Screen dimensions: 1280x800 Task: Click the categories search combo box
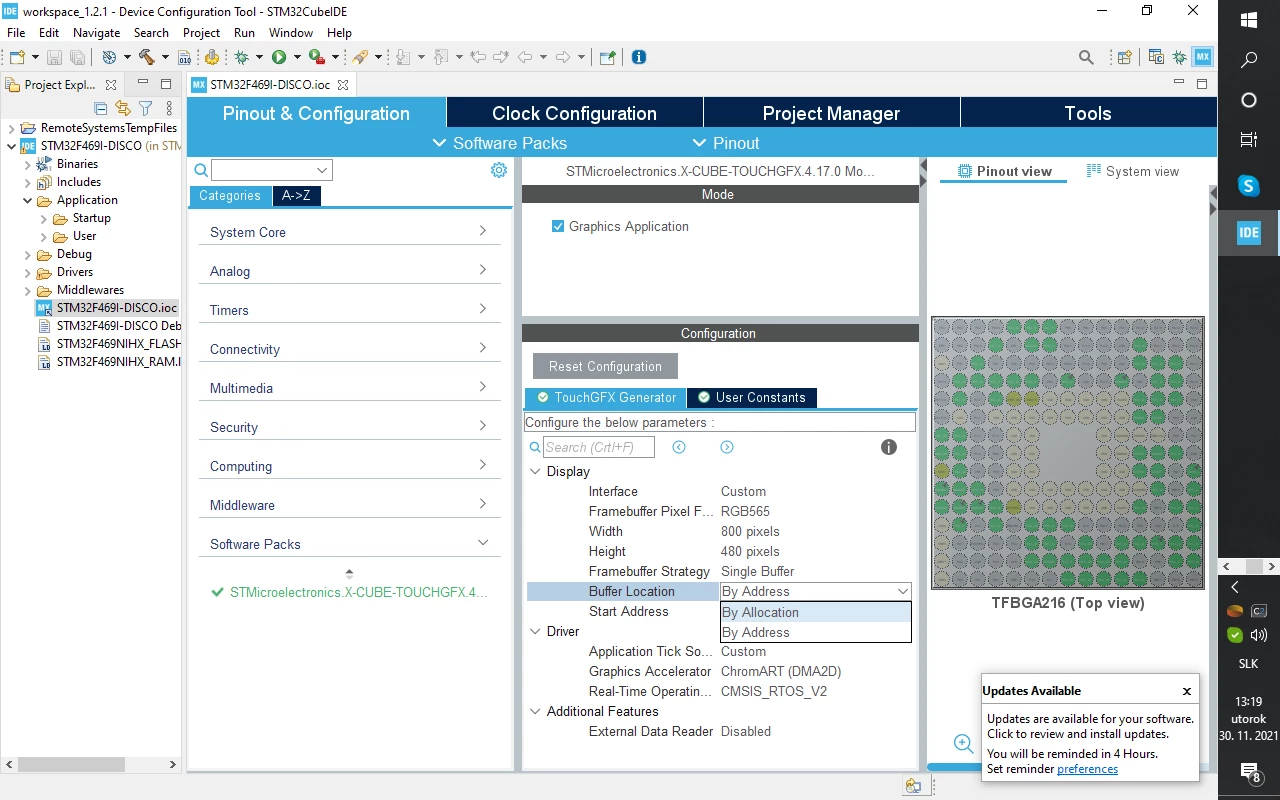point(271,171)
